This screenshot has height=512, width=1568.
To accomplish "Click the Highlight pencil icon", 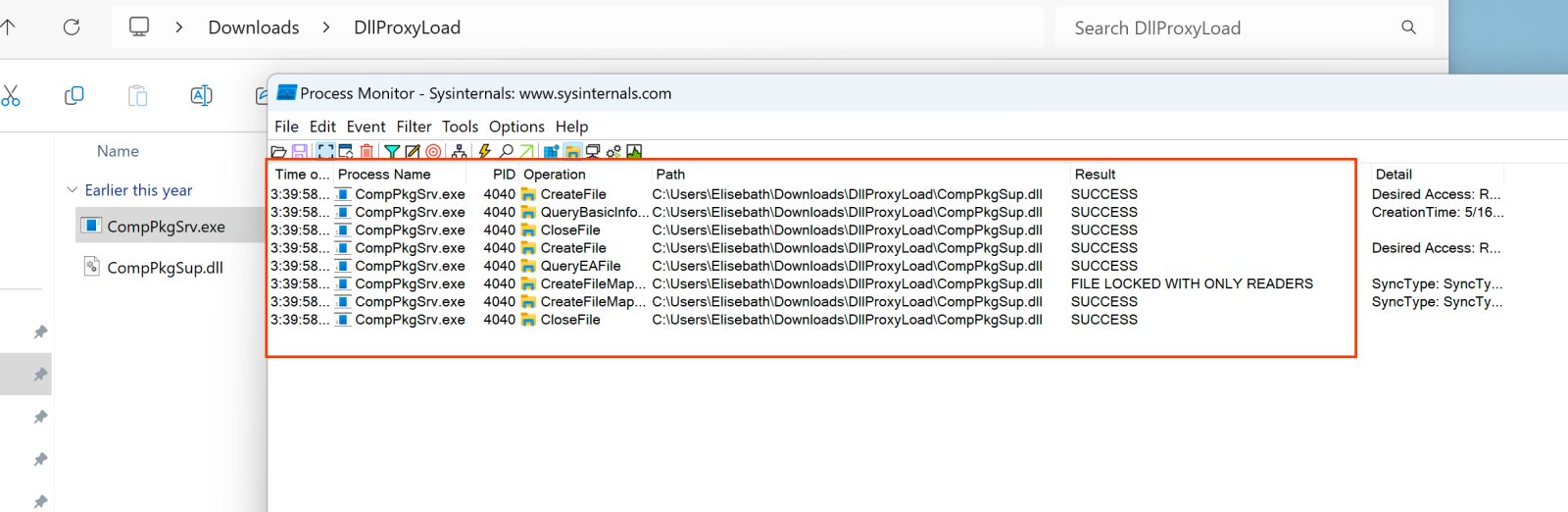I will coord(413,152).
